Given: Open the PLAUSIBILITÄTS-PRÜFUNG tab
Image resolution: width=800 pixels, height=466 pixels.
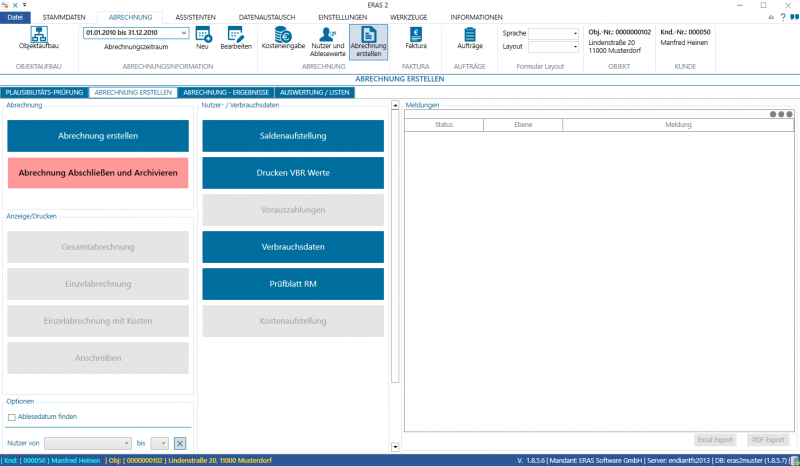Looking at the screenshot, I should pyautogui.click(x=44, y=92).
